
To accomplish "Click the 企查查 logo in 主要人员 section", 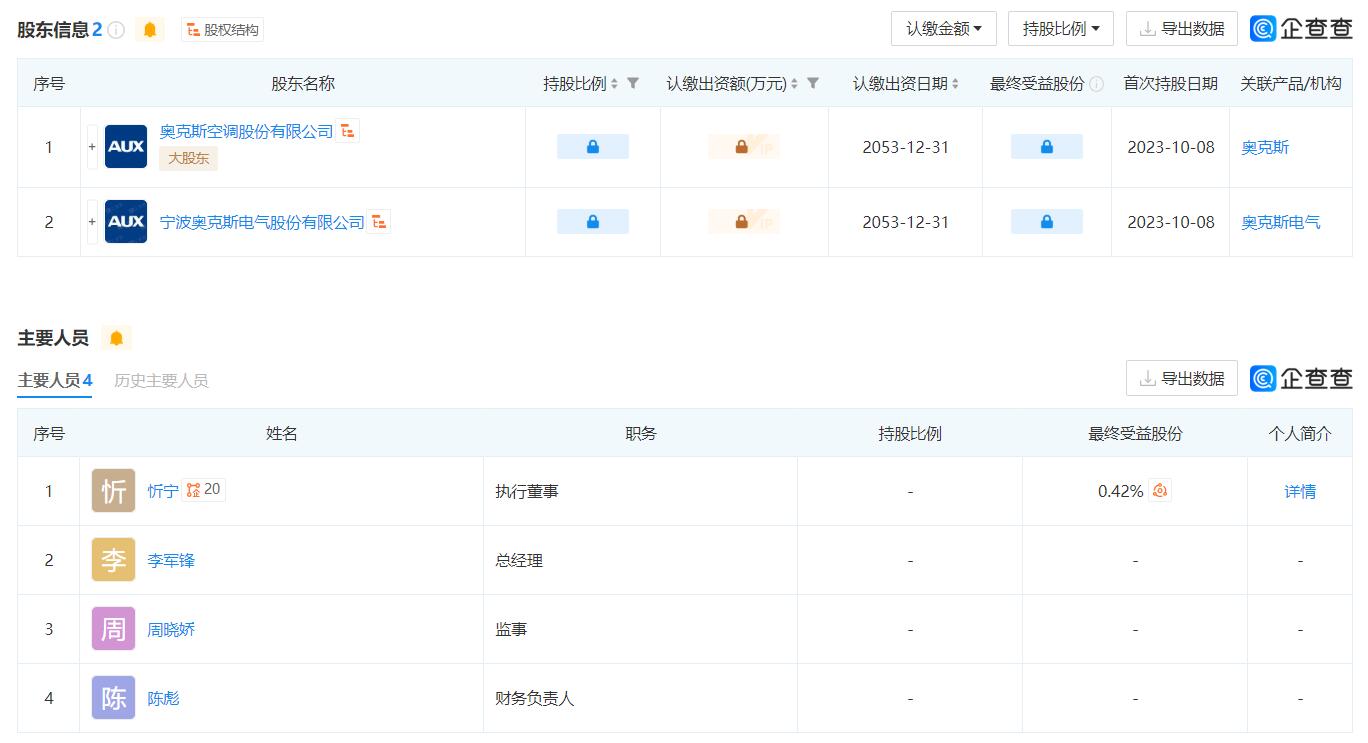I will 1301,378.
